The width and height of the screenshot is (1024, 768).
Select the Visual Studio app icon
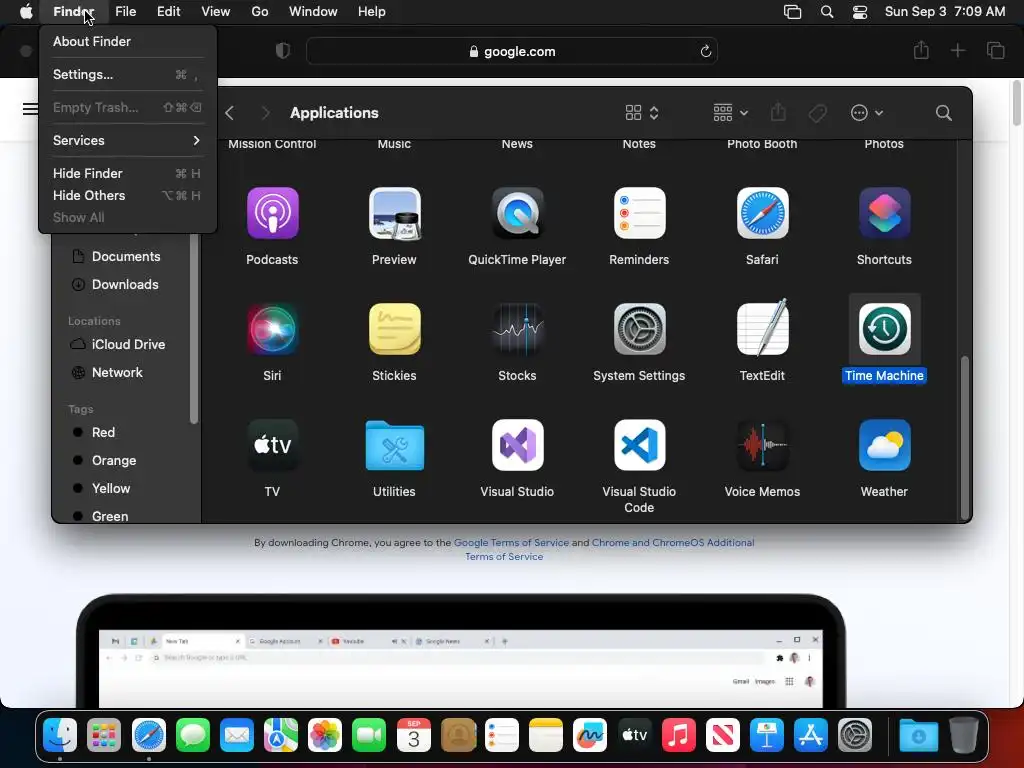(x=517, y=445)
